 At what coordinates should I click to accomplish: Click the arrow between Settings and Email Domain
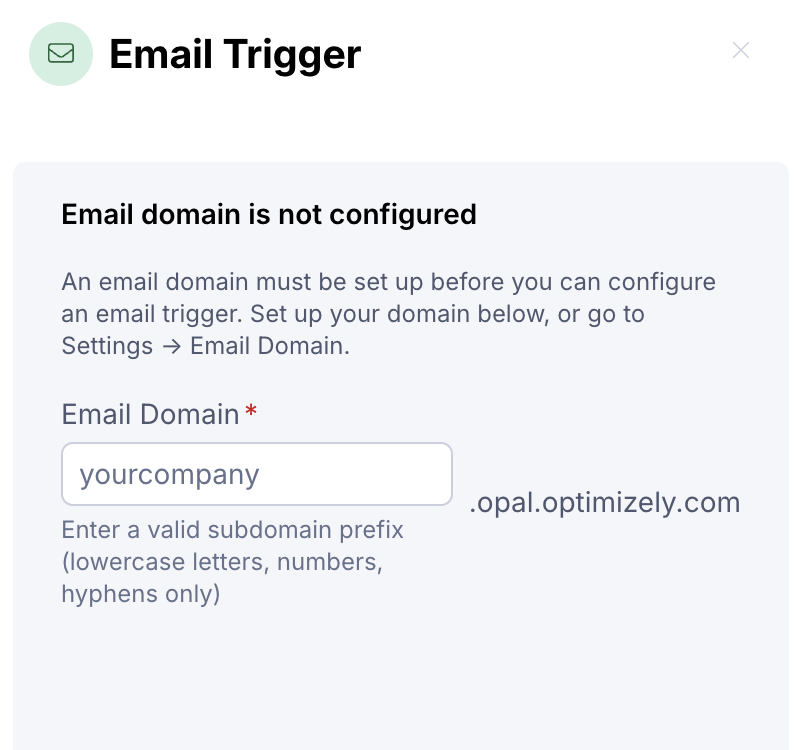coord(171,346)
